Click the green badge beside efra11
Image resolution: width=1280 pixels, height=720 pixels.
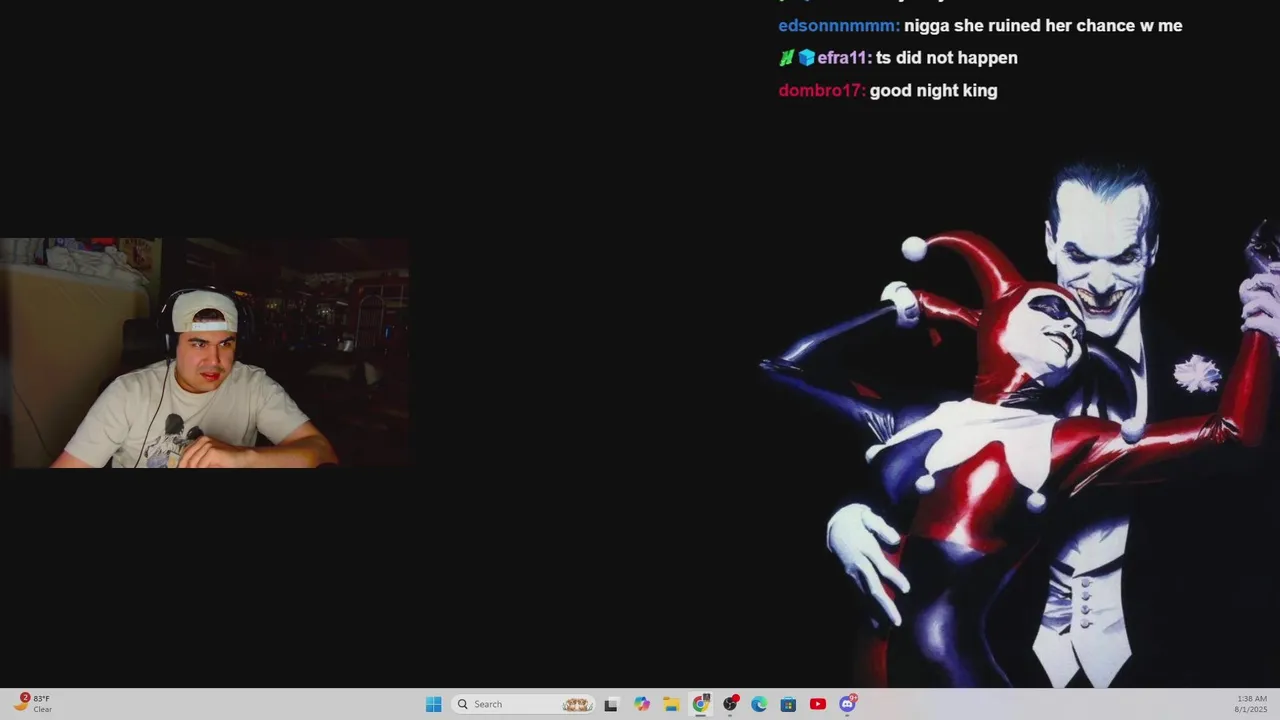(787, 58)
